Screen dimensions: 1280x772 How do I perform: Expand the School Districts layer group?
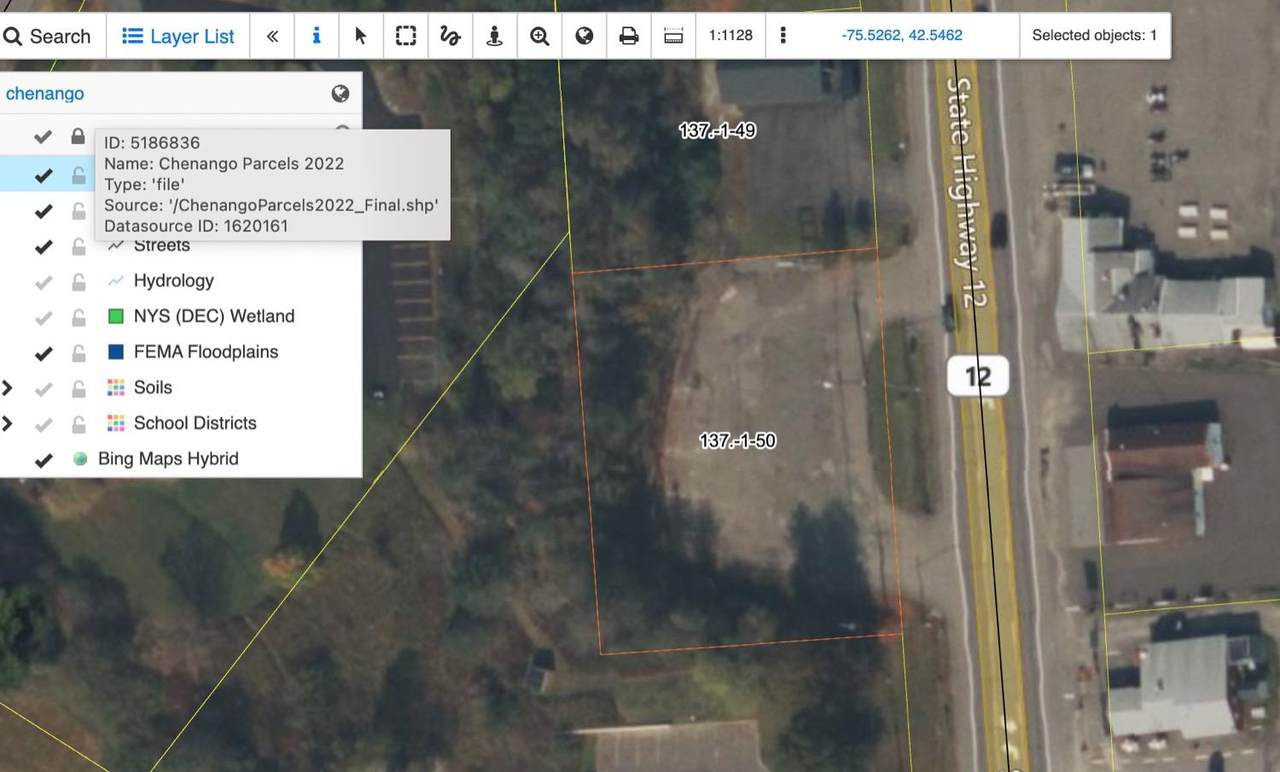(8, 424)
